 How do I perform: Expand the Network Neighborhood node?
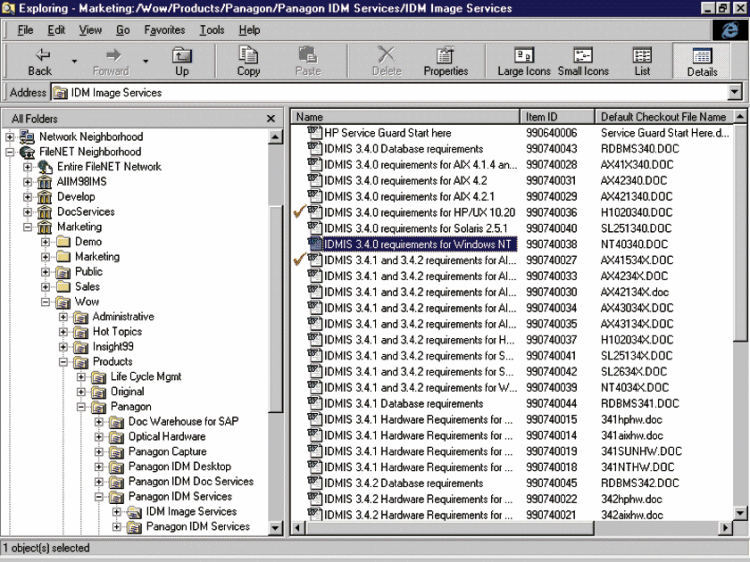pos(10,137)
